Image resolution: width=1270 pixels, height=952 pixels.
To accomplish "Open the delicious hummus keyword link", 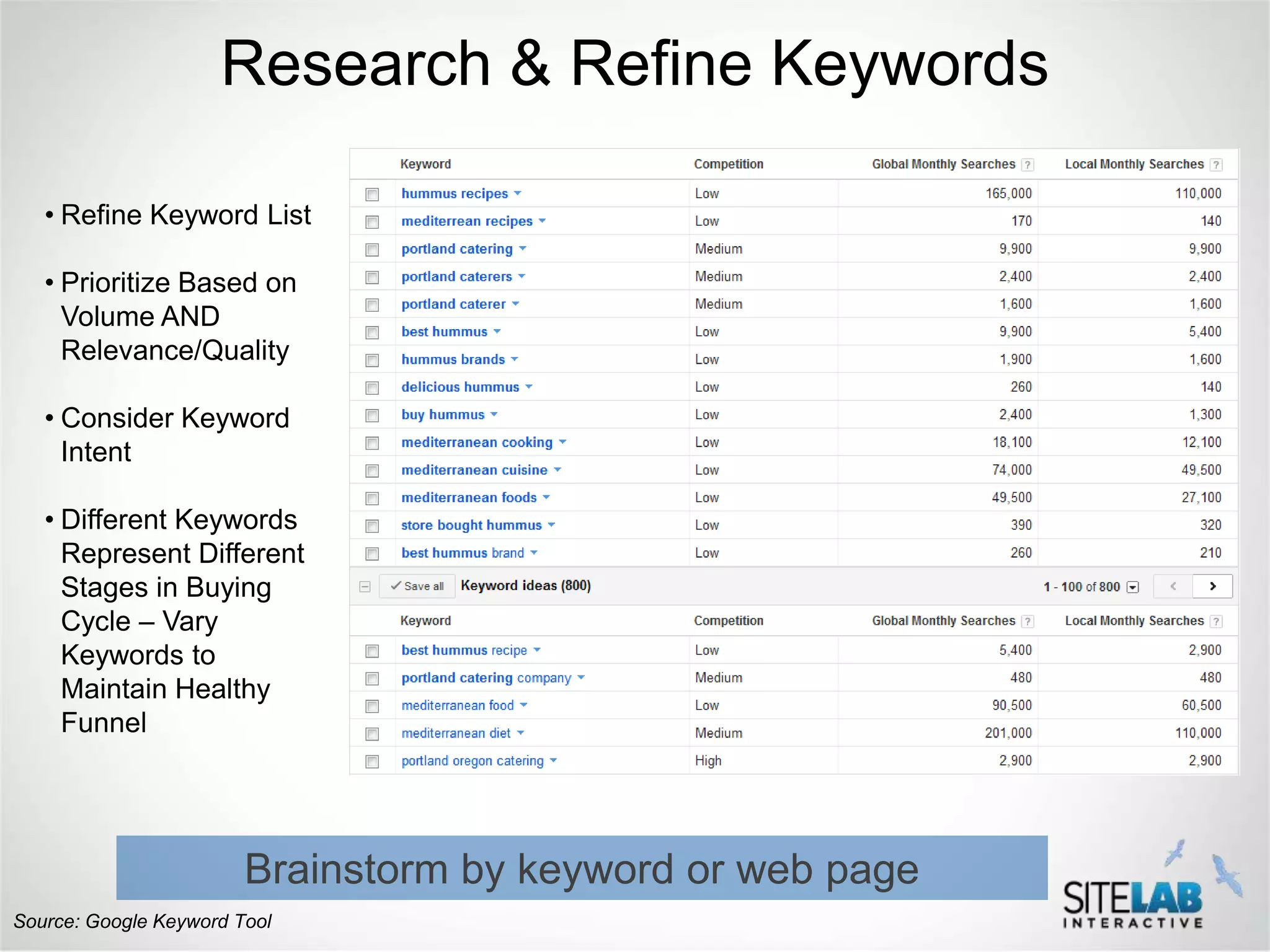I will [x=460, y=387].
